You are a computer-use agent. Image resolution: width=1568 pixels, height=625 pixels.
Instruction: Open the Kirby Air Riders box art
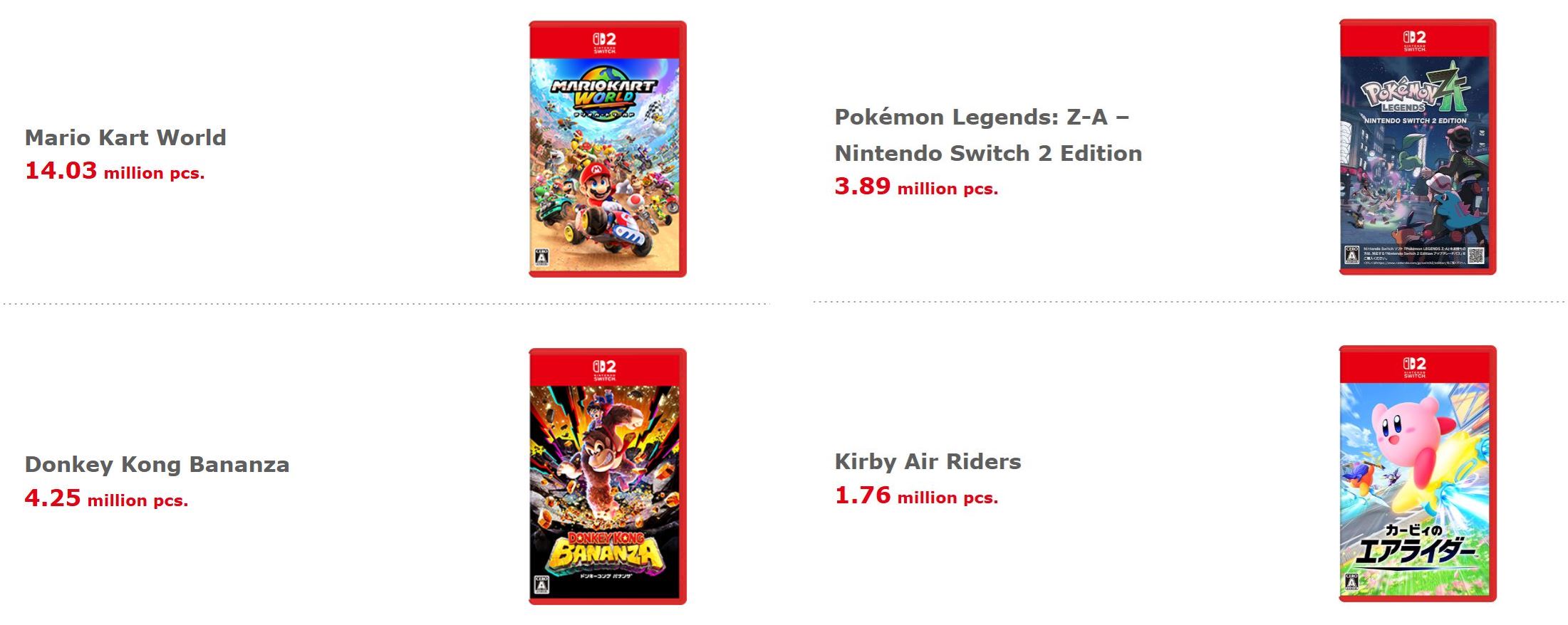[x=1417, y=477]
